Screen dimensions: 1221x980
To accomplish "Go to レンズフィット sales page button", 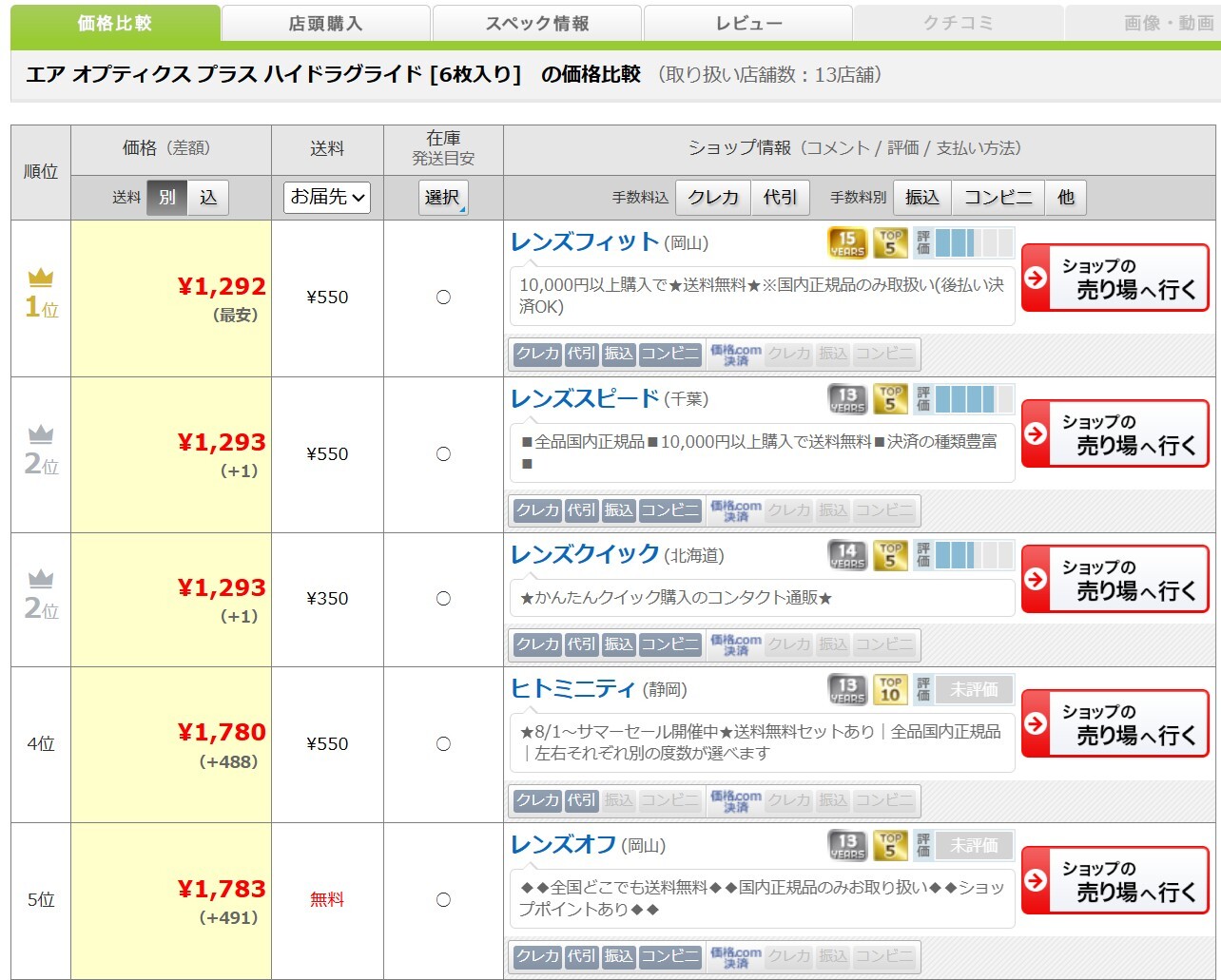I will (x=1114, y=278).
